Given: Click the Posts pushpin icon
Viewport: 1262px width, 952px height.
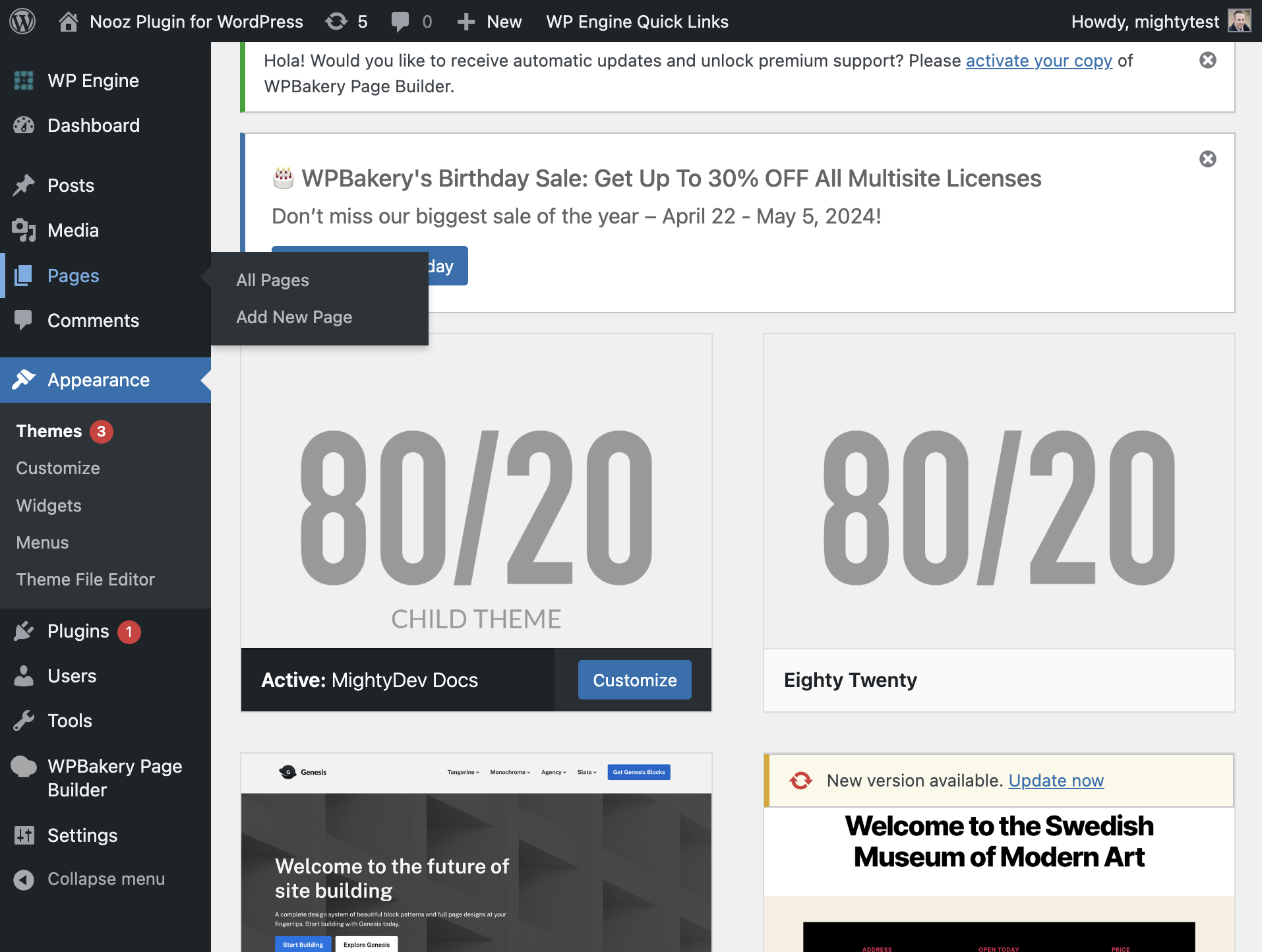Looking at the screenshot, I should pos(24,185).
